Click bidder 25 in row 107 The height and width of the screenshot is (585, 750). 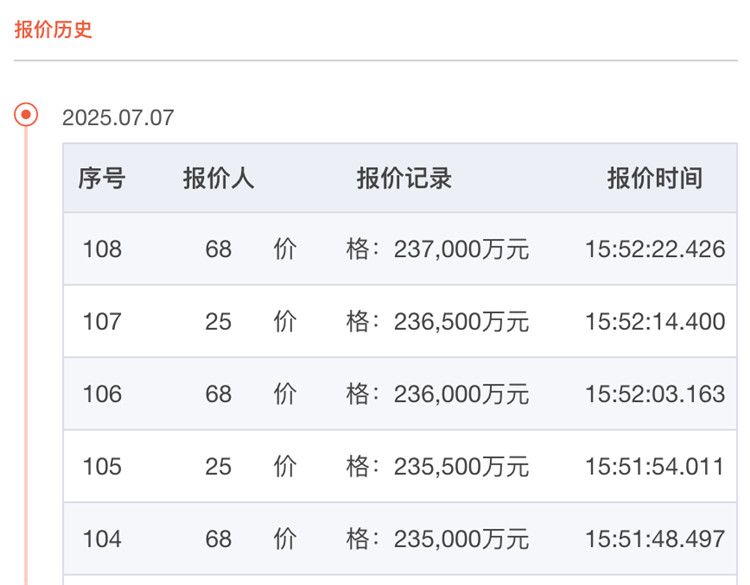coord(218,322)
